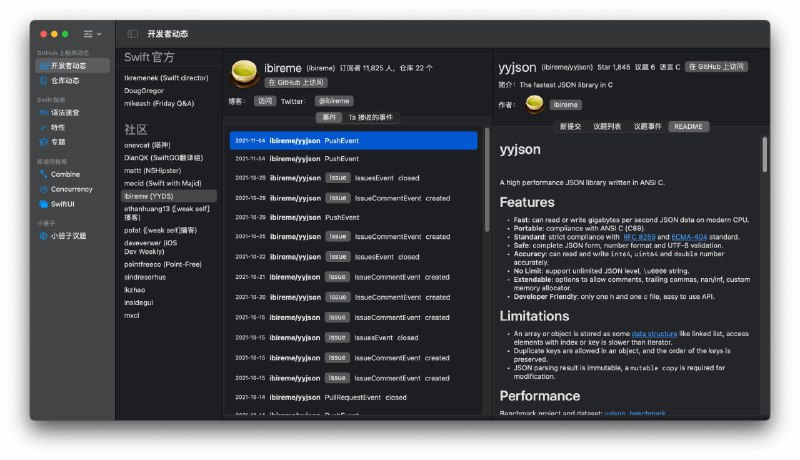Select 2021-10-22 IssuesEvent closed row
The height and width of the screenshot is (460, 800).
(354, 258)
